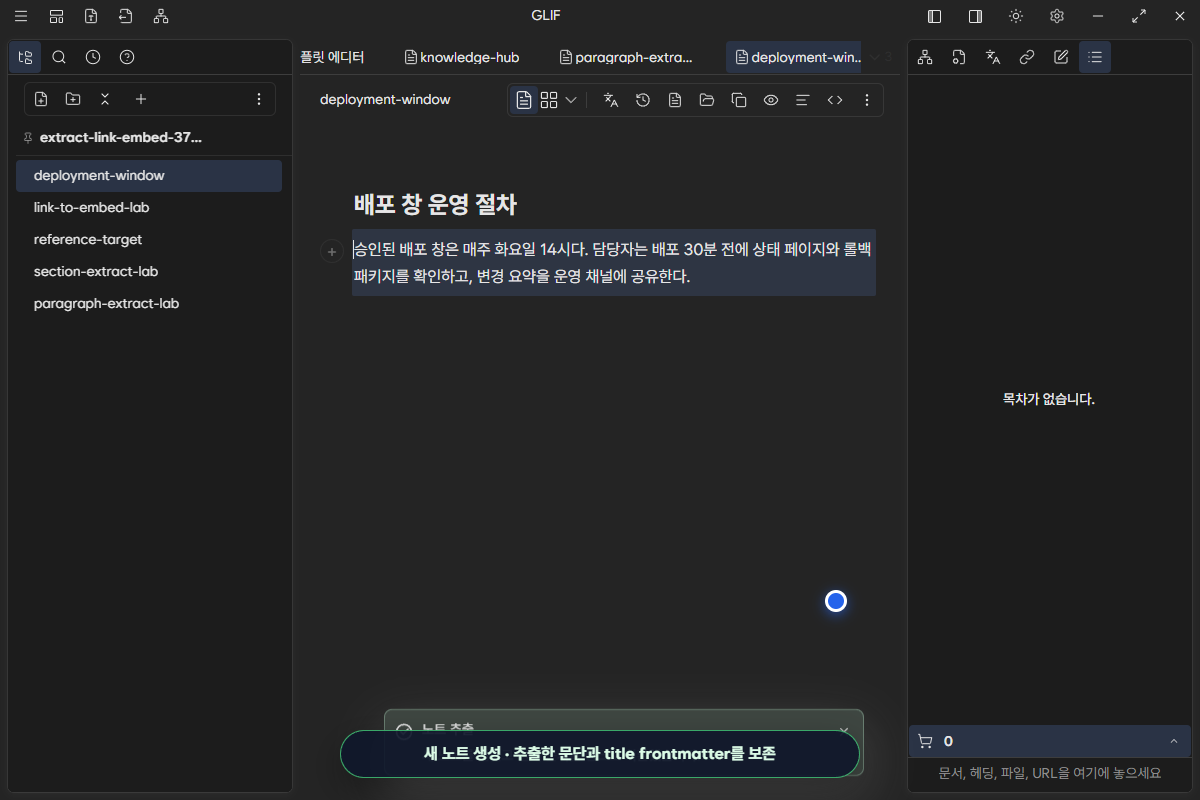The height and width of the screenshot is (800, 1200).
Task: Switch to the paragraph-extra... tab
Action: [x=627, y=57]
